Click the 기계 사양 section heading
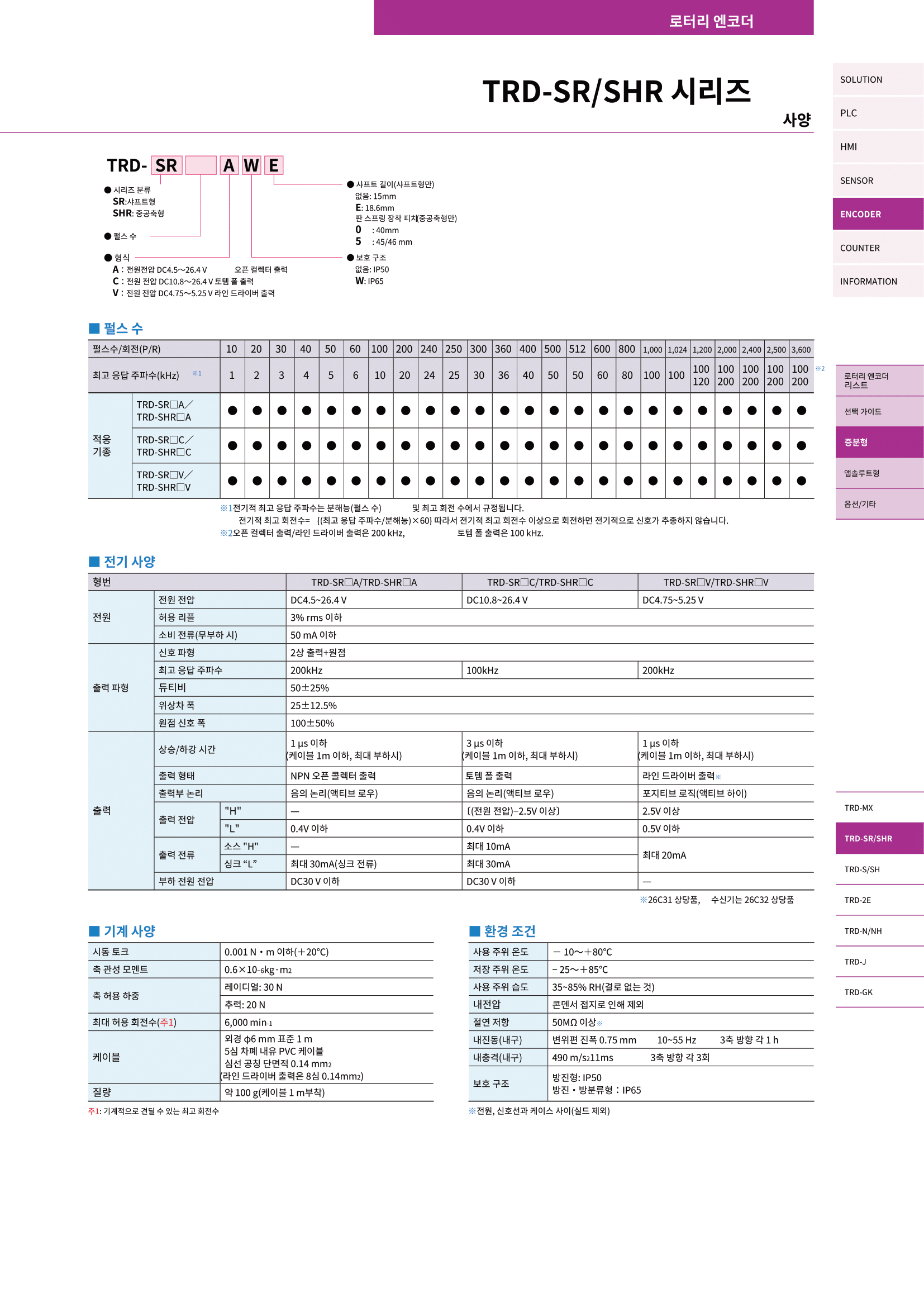924x1307 pixels. click(122, 931)
